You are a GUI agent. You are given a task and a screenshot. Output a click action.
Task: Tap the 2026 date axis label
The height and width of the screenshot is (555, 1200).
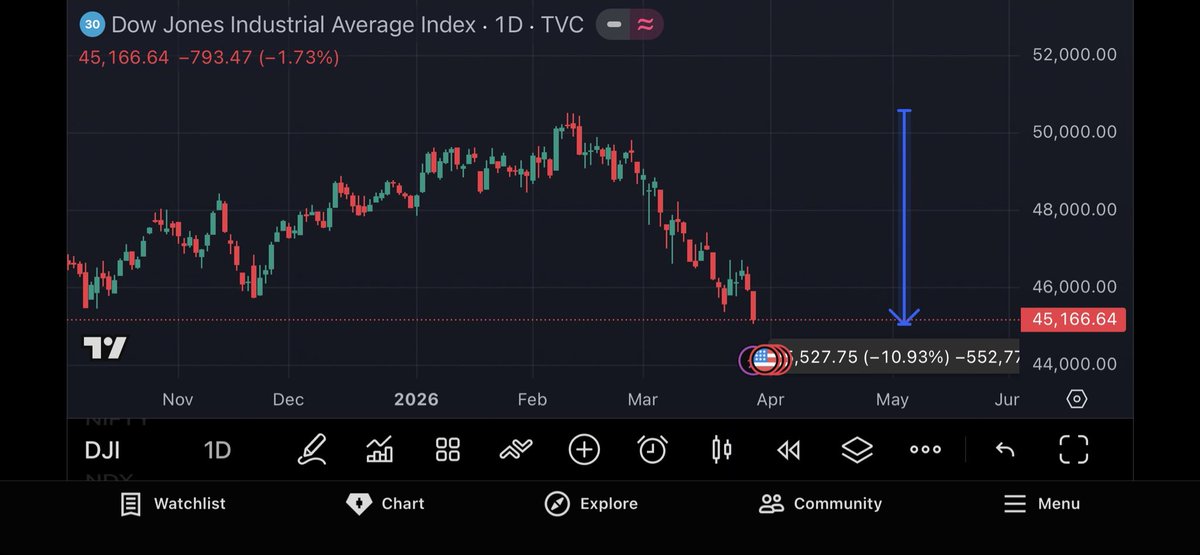click(416, 399)
